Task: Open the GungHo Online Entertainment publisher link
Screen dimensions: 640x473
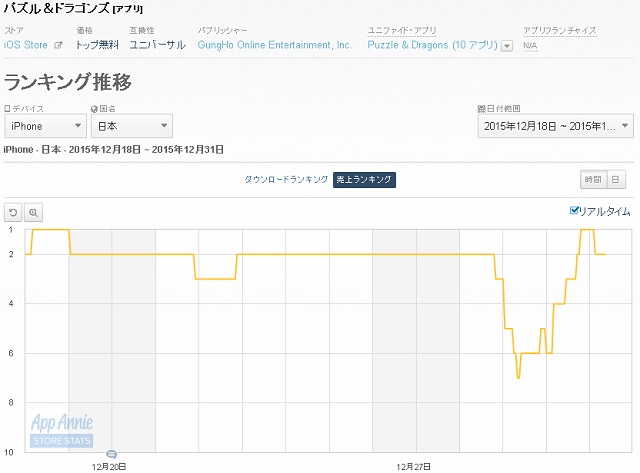Action: click(x=275, y=45)
